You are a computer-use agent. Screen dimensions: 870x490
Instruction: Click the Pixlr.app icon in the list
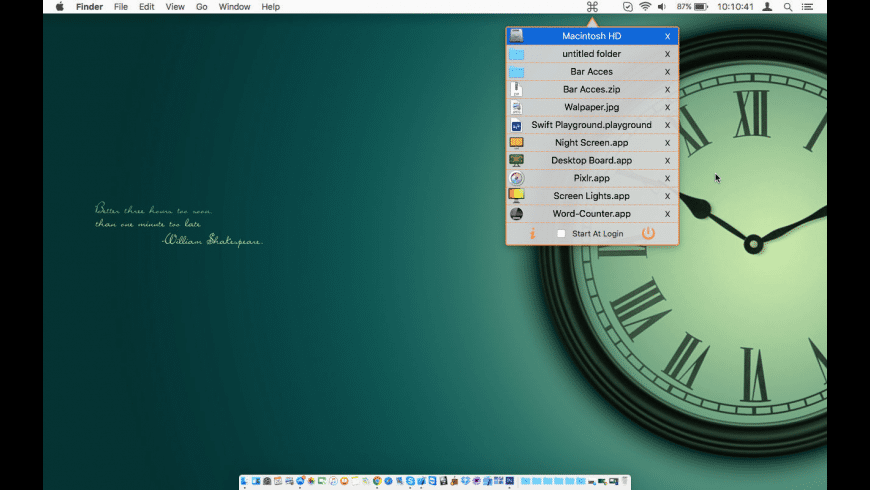[x=516, y=178]
